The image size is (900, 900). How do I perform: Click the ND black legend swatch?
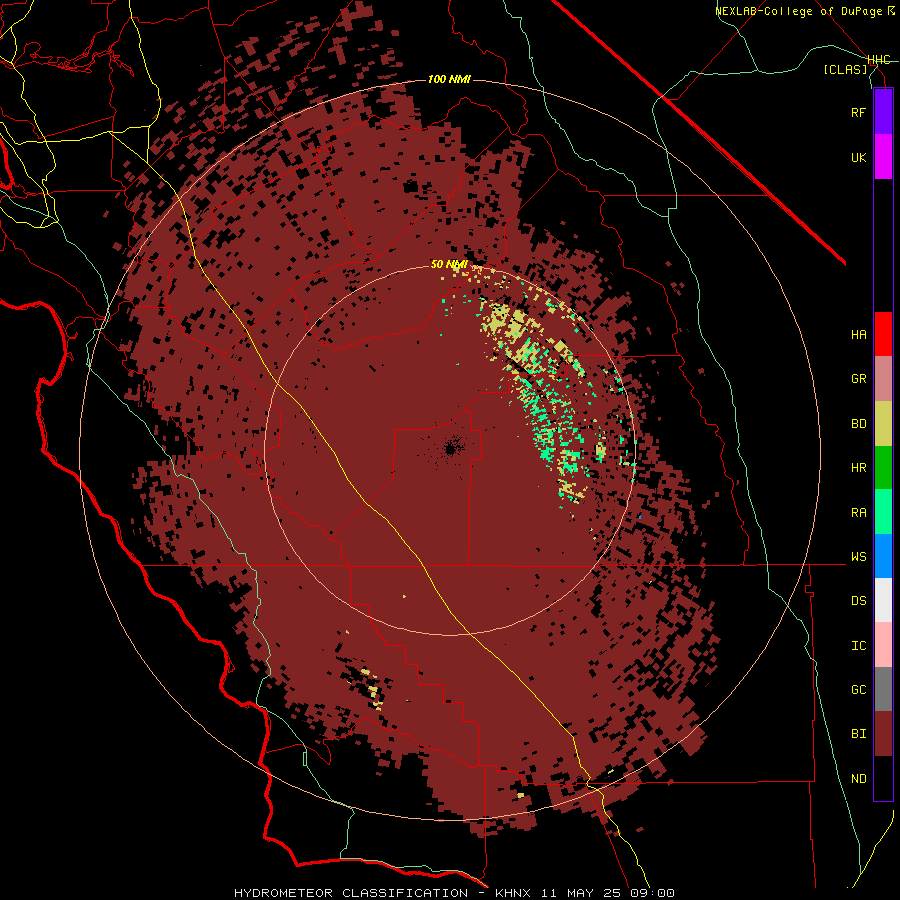click(x=883, y=778)
